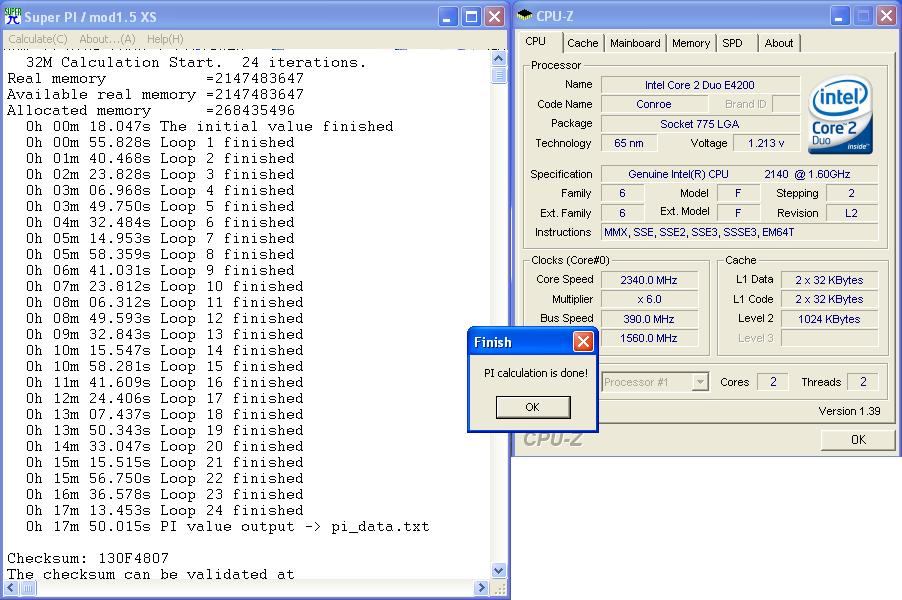
Task: Click the Intel Core 2 Duo logo
Action: pos(840,115)
